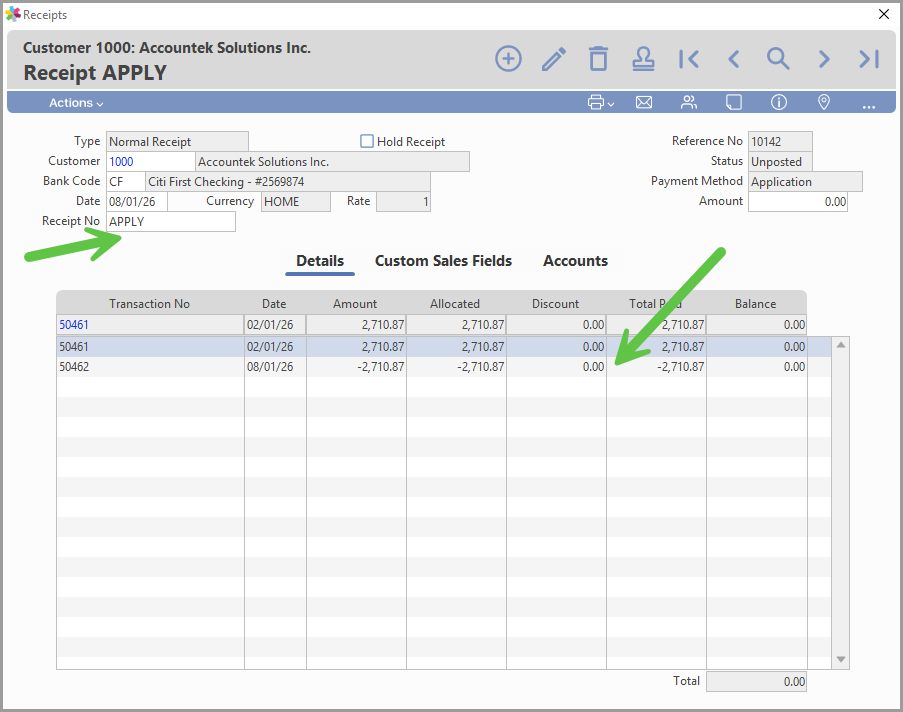Click the contacts people icon
This screenshot has height=712, width=903.
[x=689, y=103]
